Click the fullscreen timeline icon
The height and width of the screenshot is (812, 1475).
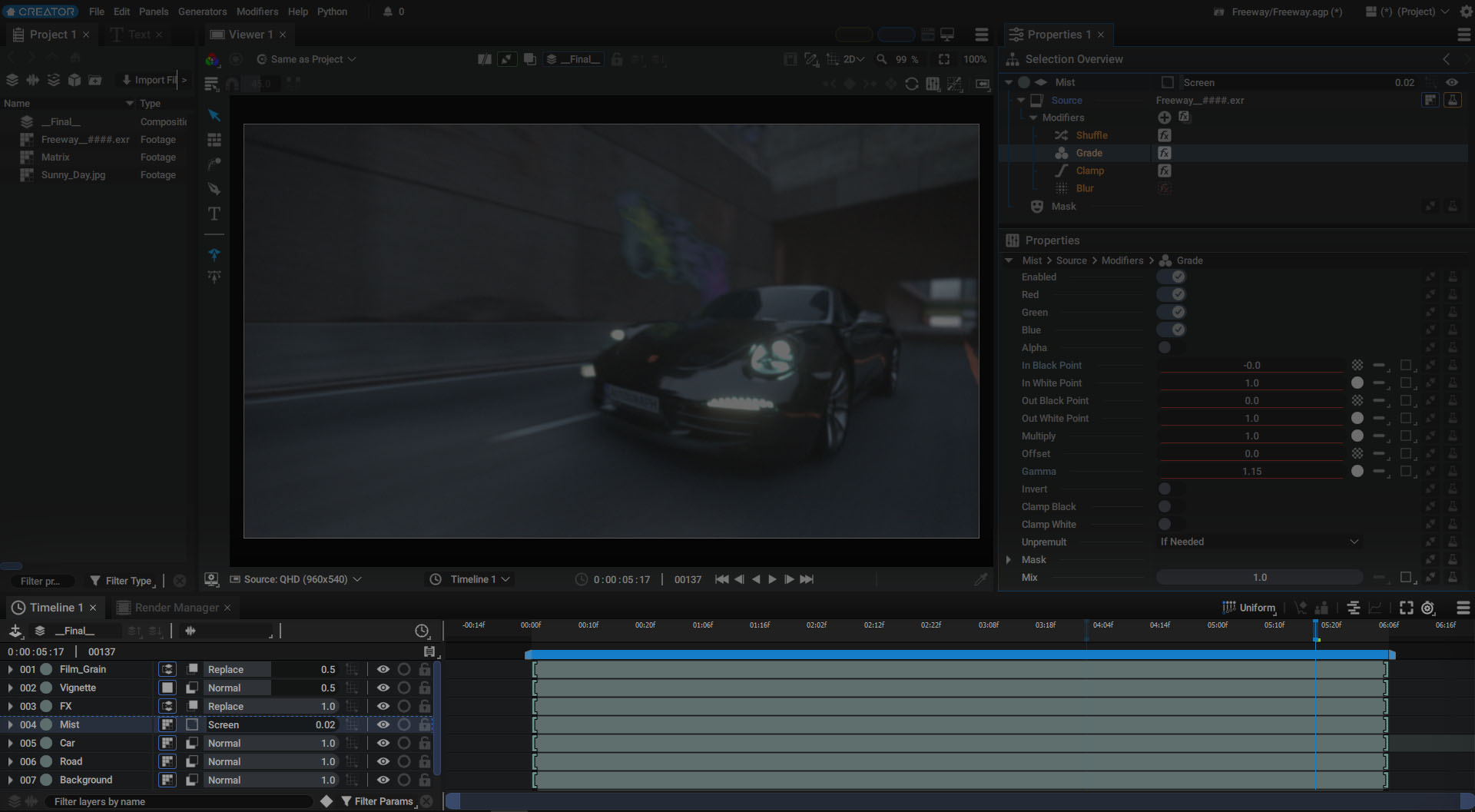click(x=1407, y=608)
